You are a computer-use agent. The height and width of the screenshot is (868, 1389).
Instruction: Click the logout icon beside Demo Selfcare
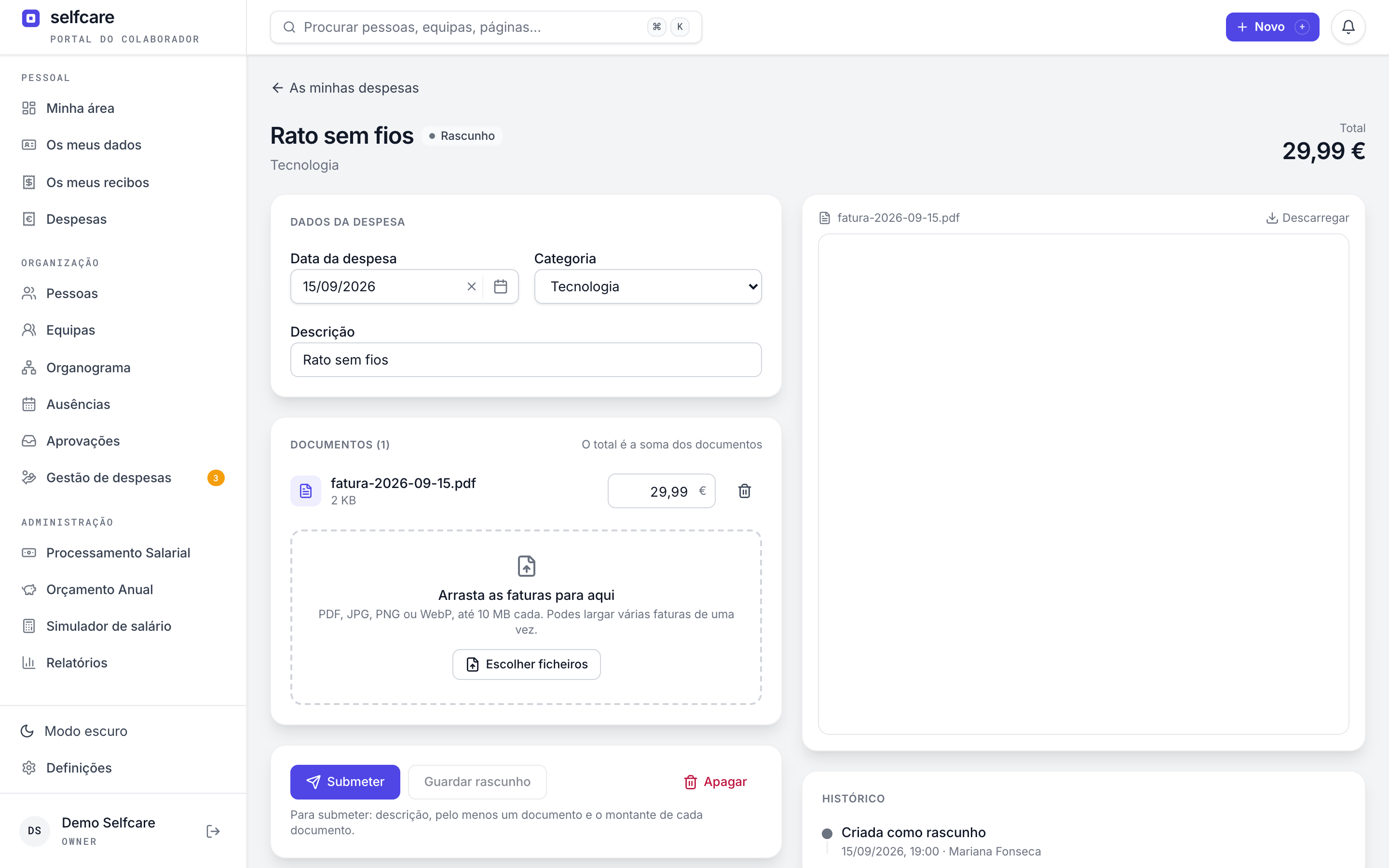213,831
